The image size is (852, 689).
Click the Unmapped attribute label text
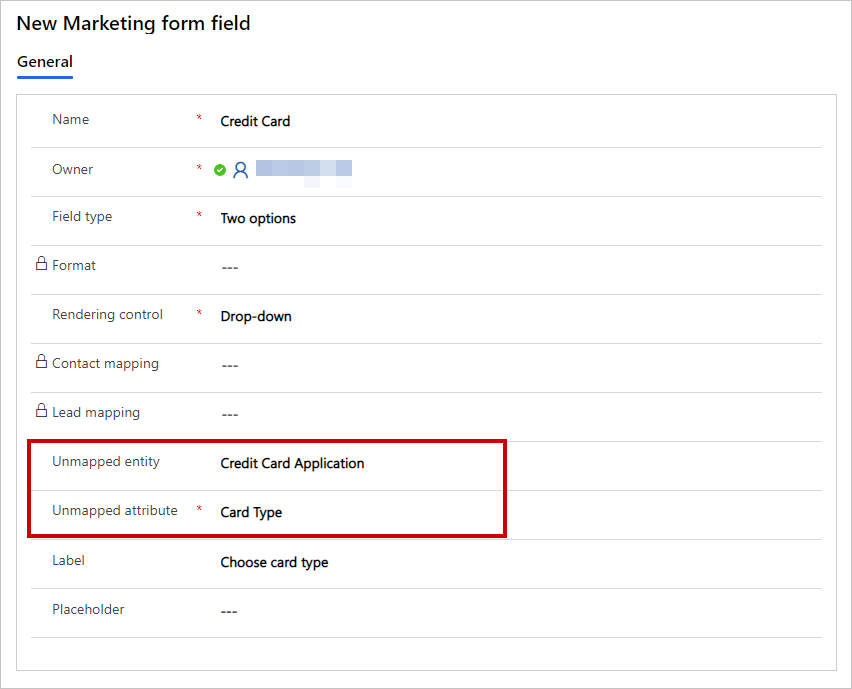point(114,510)
